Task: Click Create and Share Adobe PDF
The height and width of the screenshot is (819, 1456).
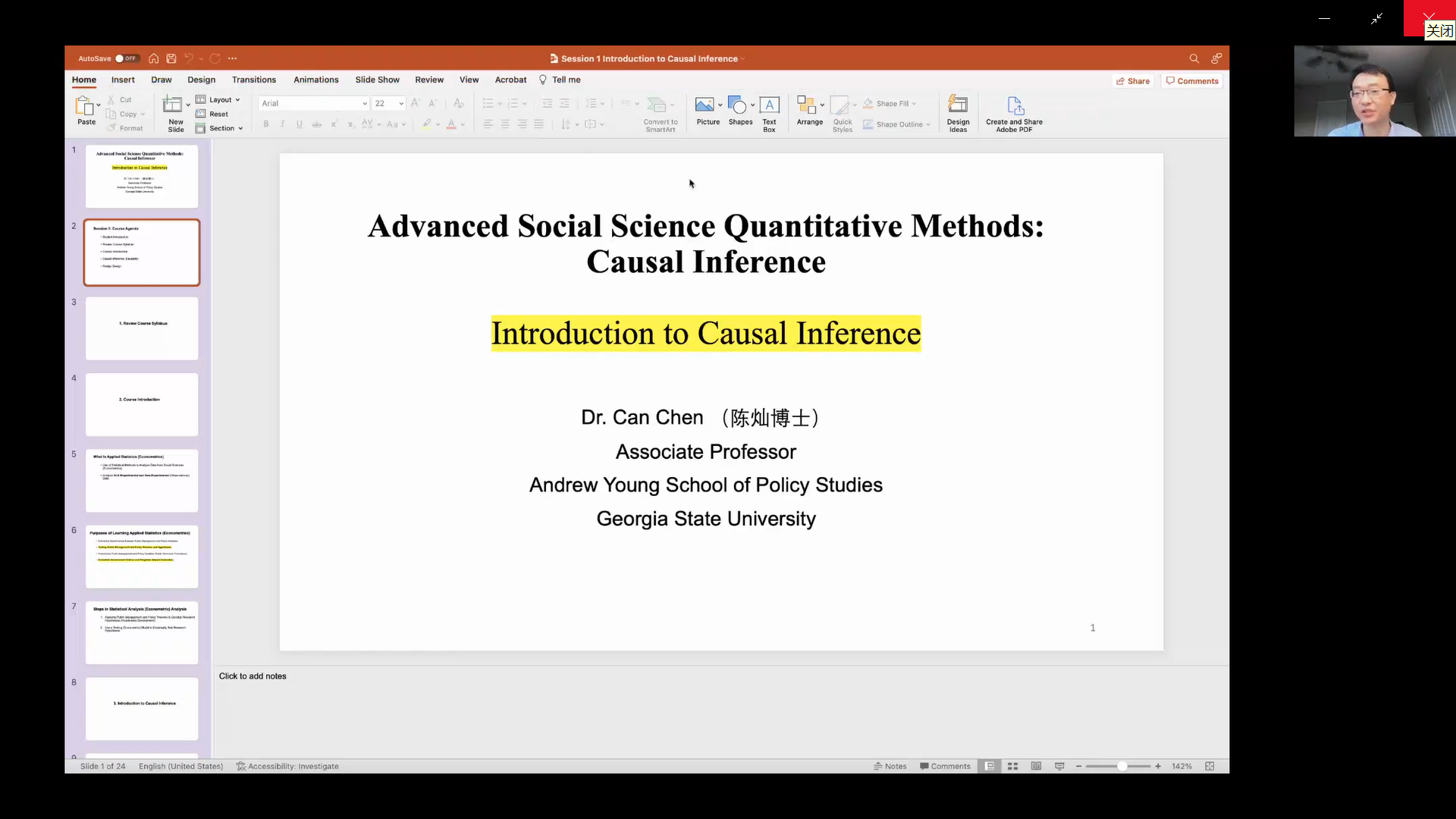Action: click(1015, 105)
